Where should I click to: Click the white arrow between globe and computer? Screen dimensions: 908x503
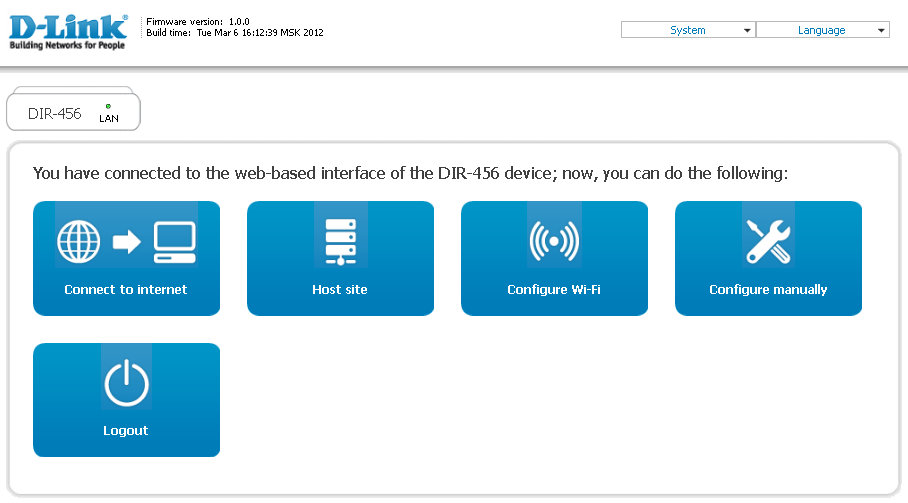tap(127, 242)
